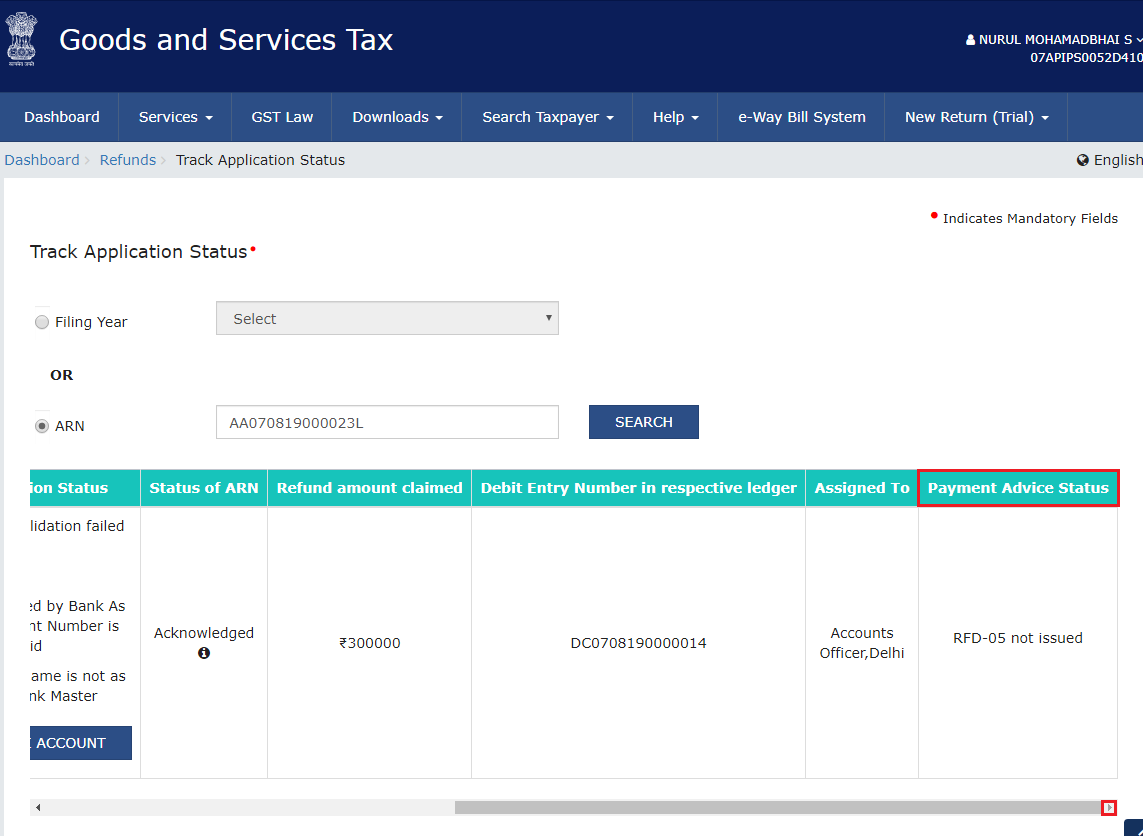This screenshot has width=1144, height=836.
Task: Expand the New Return (Trial) menu
Action: (976, 117)
